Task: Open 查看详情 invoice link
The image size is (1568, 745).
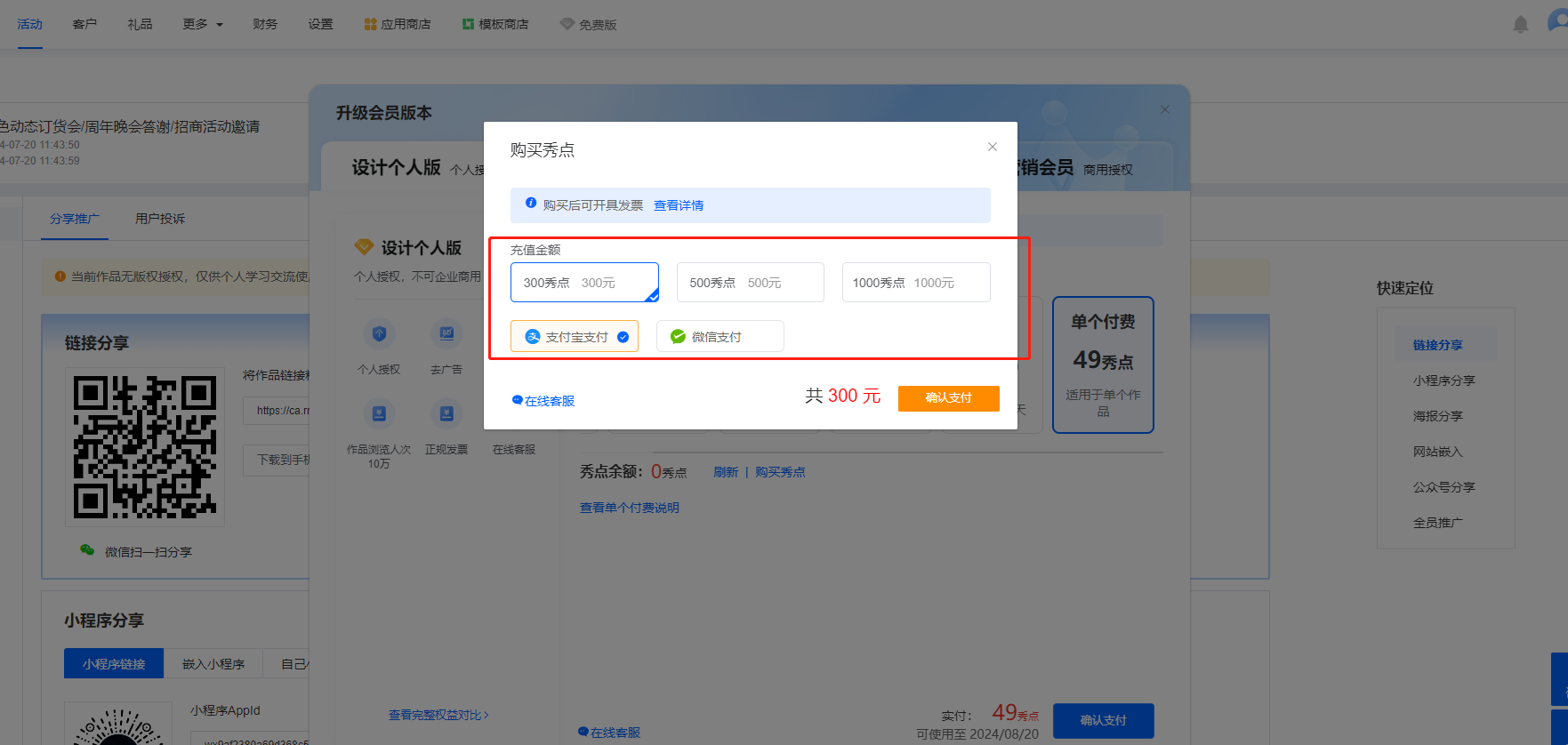Action: point(679,205)
